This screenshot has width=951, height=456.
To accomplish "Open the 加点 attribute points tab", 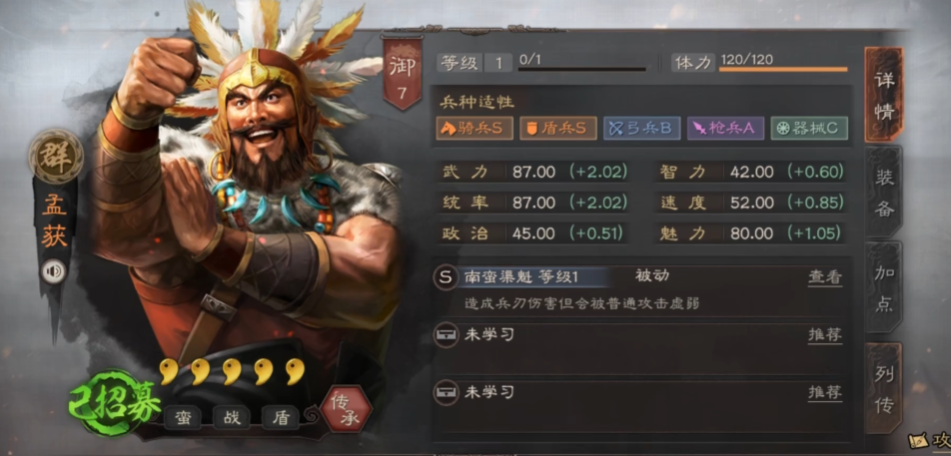I will tap(884, 287).
